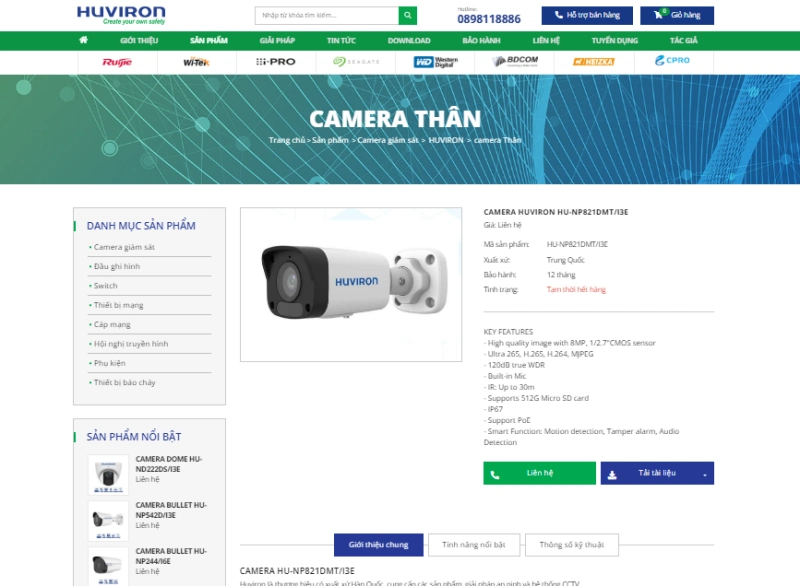Click the search keyword input field
This screenshot has width=800, height=586.
(x=327, y=15)
